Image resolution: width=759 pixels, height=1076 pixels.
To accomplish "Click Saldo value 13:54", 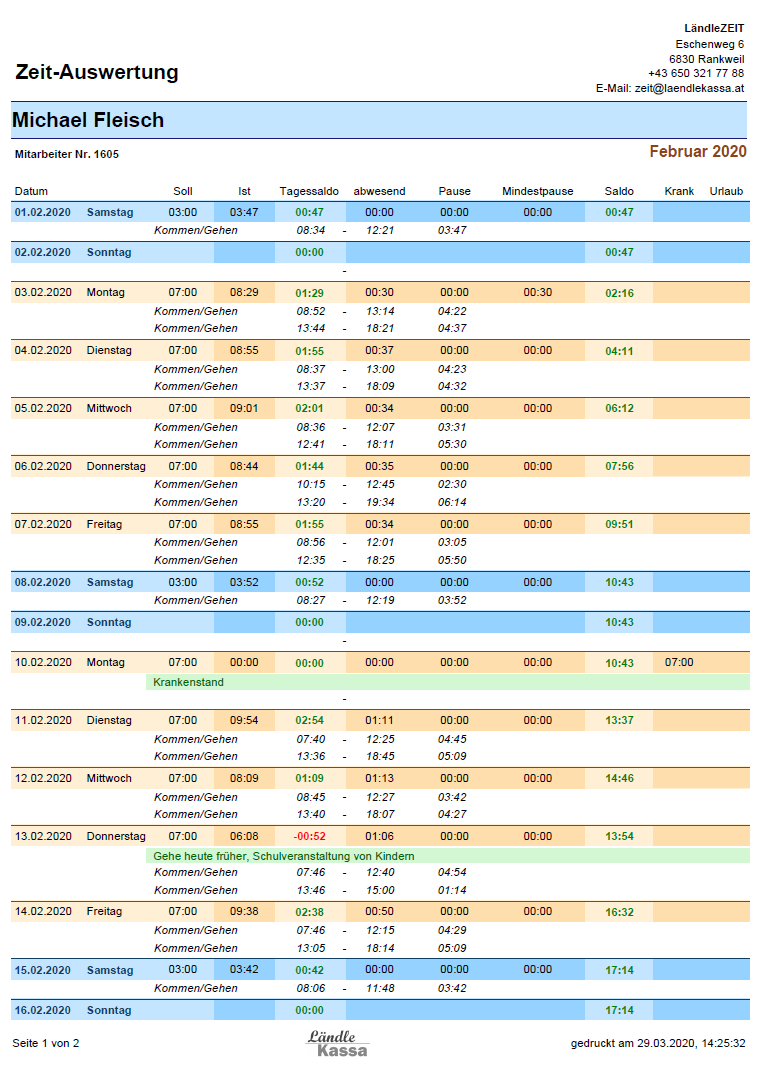I will [620, 837].
